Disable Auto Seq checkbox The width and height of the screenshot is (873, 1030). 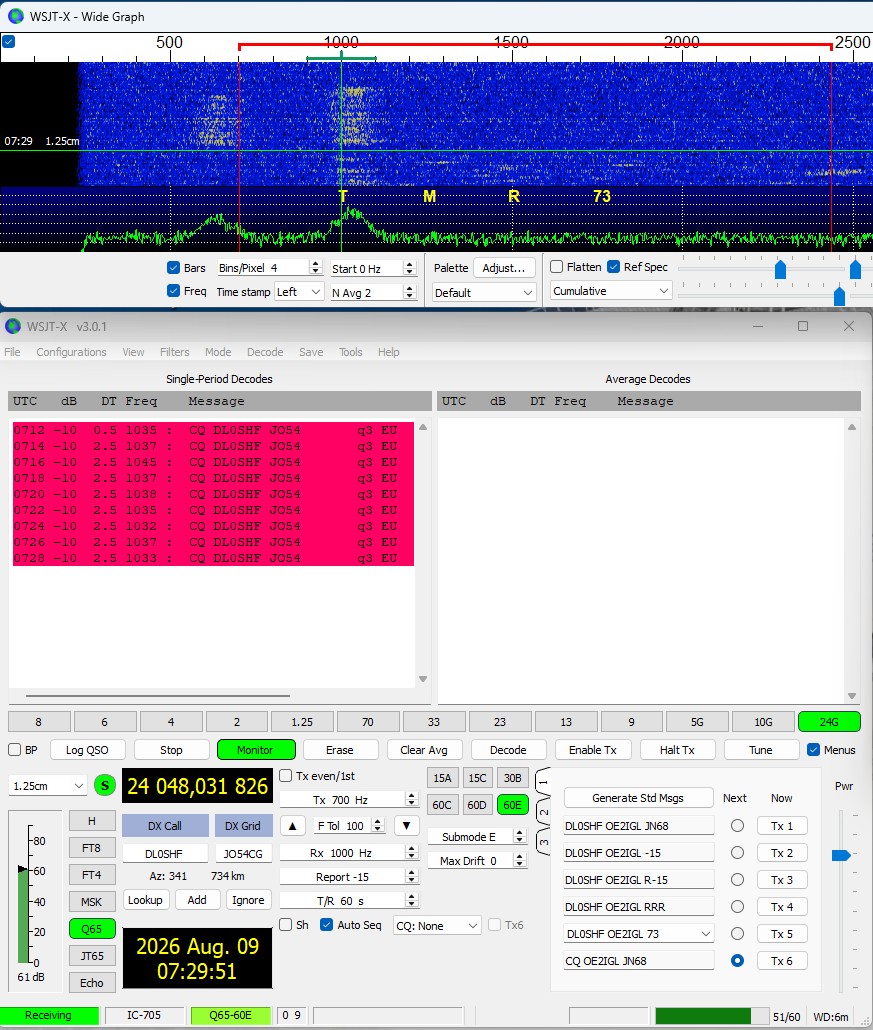click(x=326, y=924)
